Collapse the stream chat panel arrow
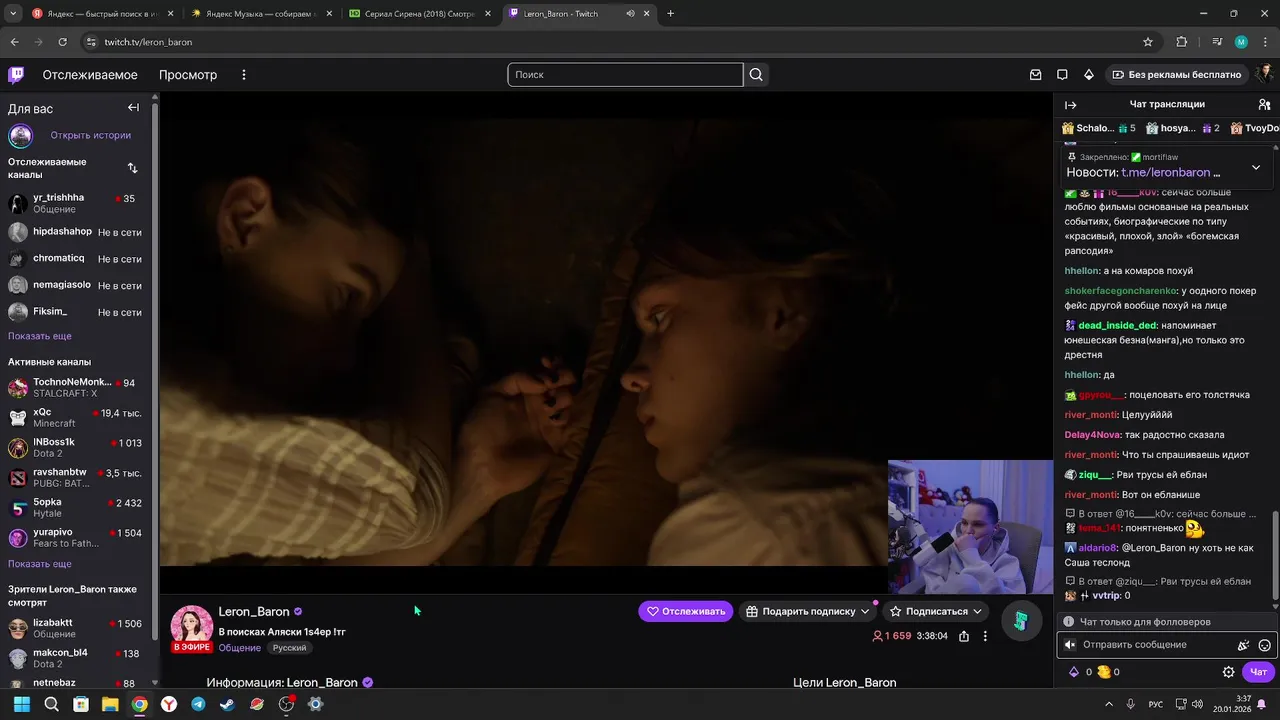This screenshot has height=720, width=1280. (1071, 105)
